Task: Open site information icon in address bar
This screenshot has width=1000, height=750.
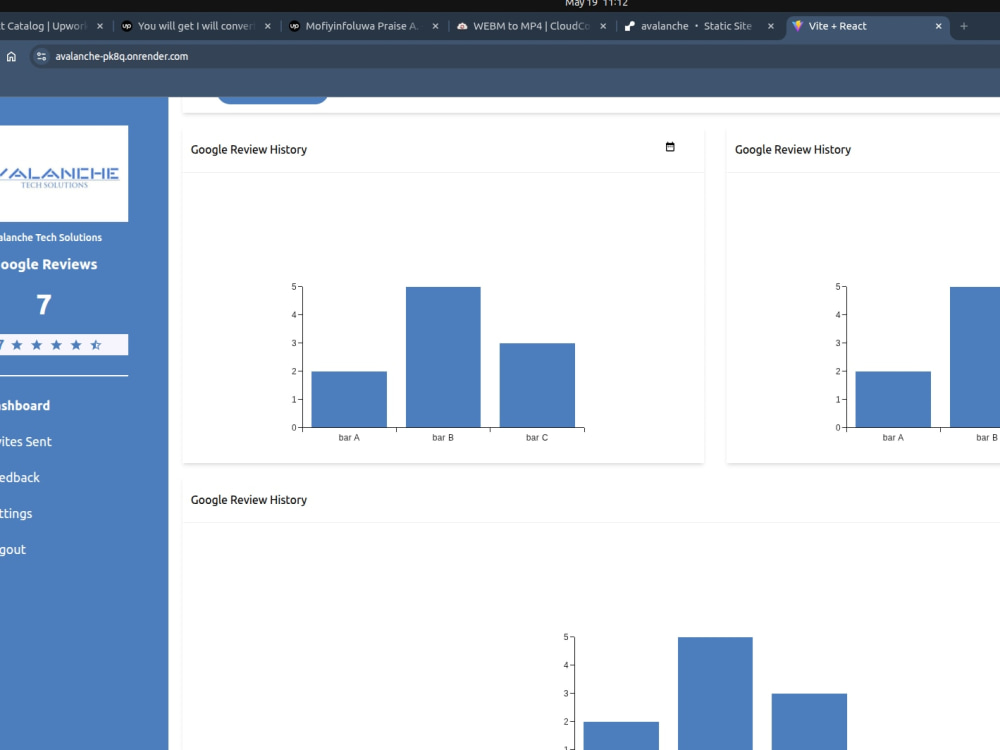Action: click(41, 57)
